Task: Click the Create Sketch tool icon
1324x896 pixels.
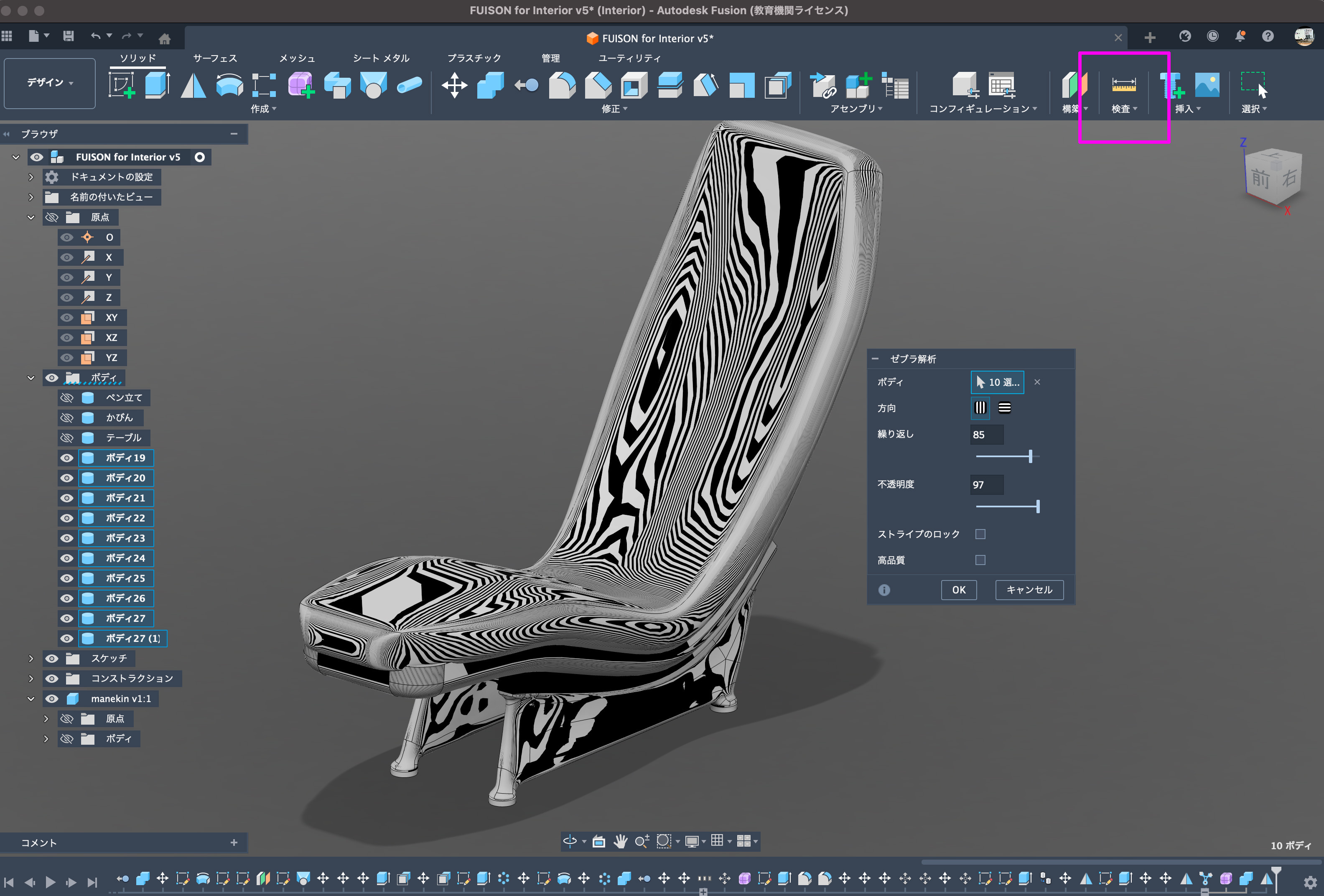Action: click(121, 85)
